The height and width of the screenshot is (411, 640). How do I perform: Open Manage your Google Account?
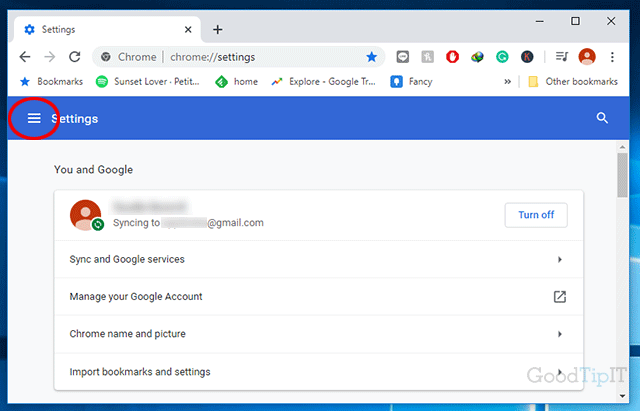pyautogui.click(x=318, y=297)
